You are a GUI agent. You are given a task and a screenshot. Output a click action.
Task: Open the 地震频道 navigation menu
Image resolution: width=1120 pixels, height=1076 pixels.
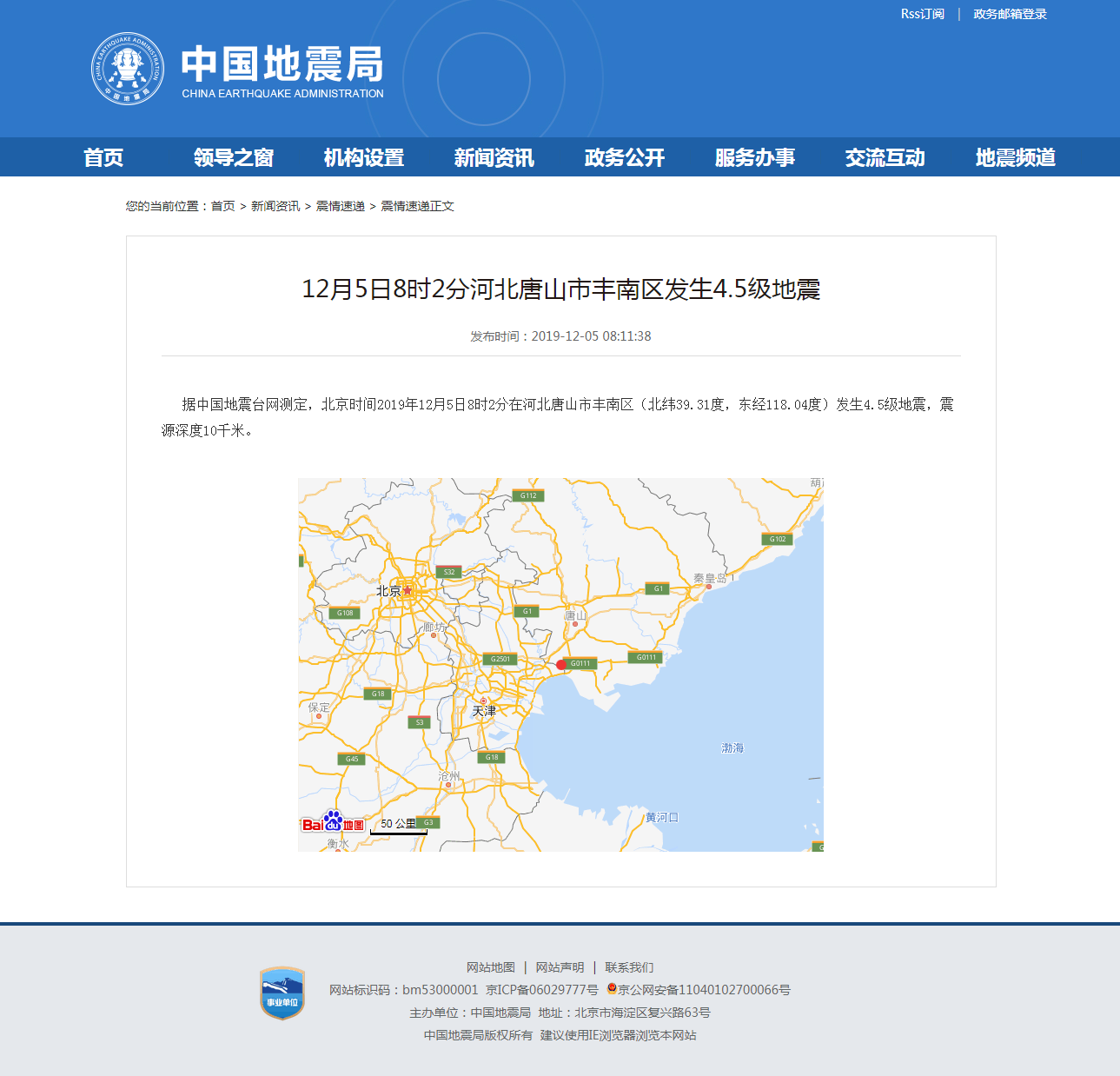1015,157
